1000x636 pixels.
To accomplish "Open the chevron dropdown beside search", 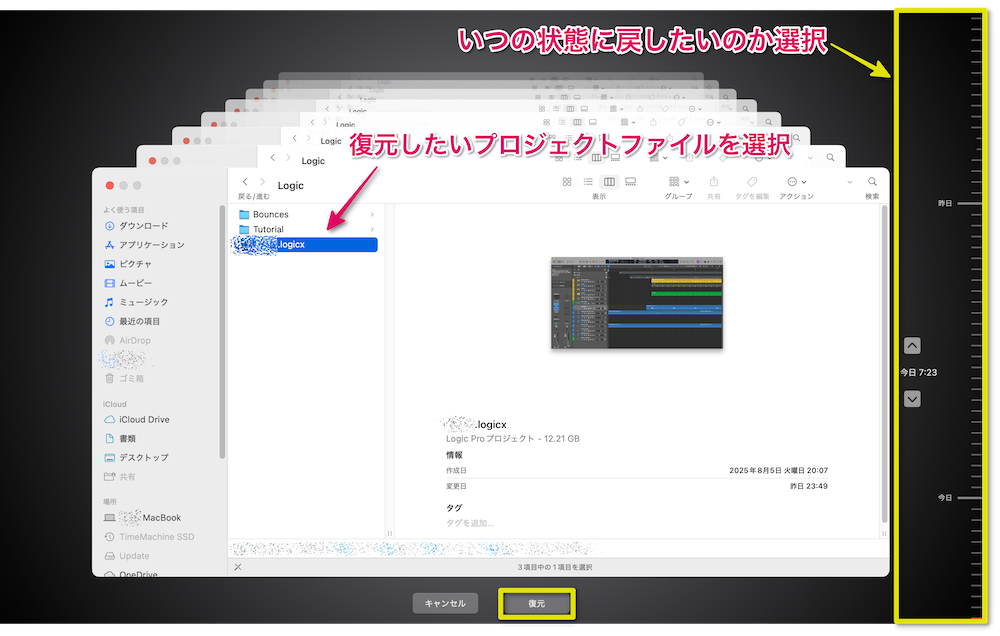I will (849, 182).
